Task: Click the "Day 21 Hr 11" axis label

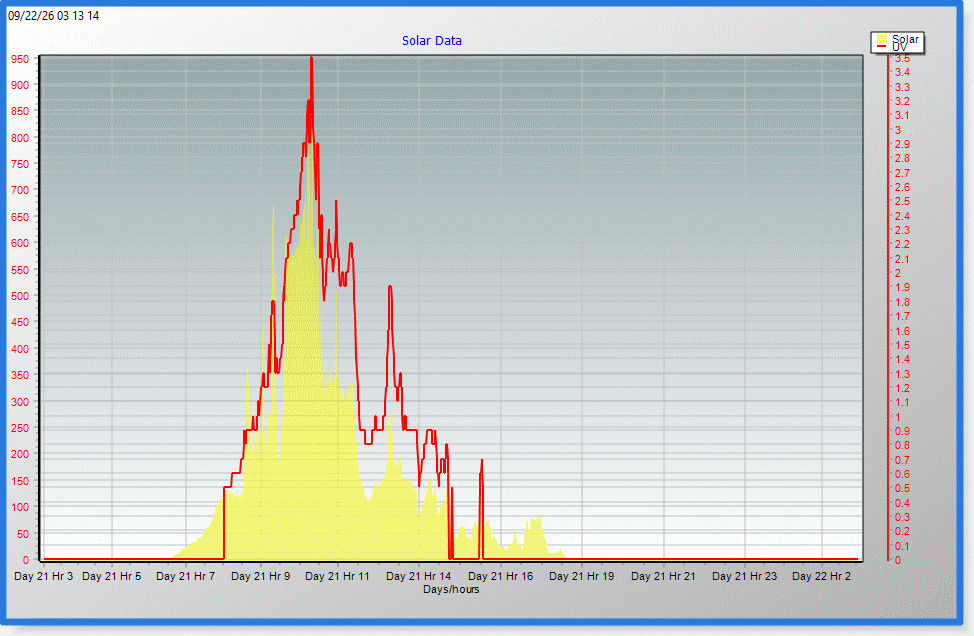Action: point(337,576)
